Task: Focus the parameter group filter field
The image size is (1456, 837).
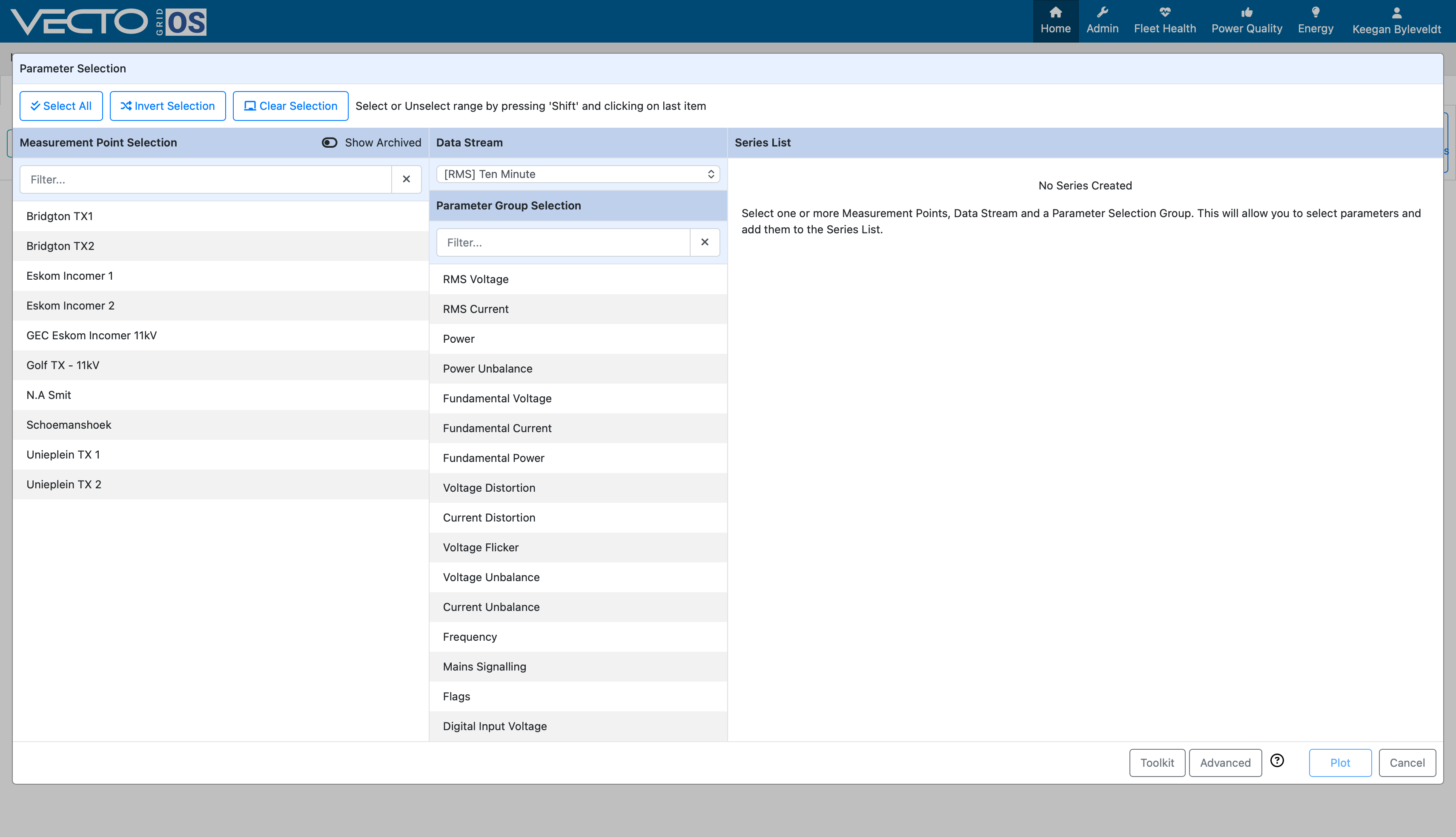Action: click(x=563, y=243)
